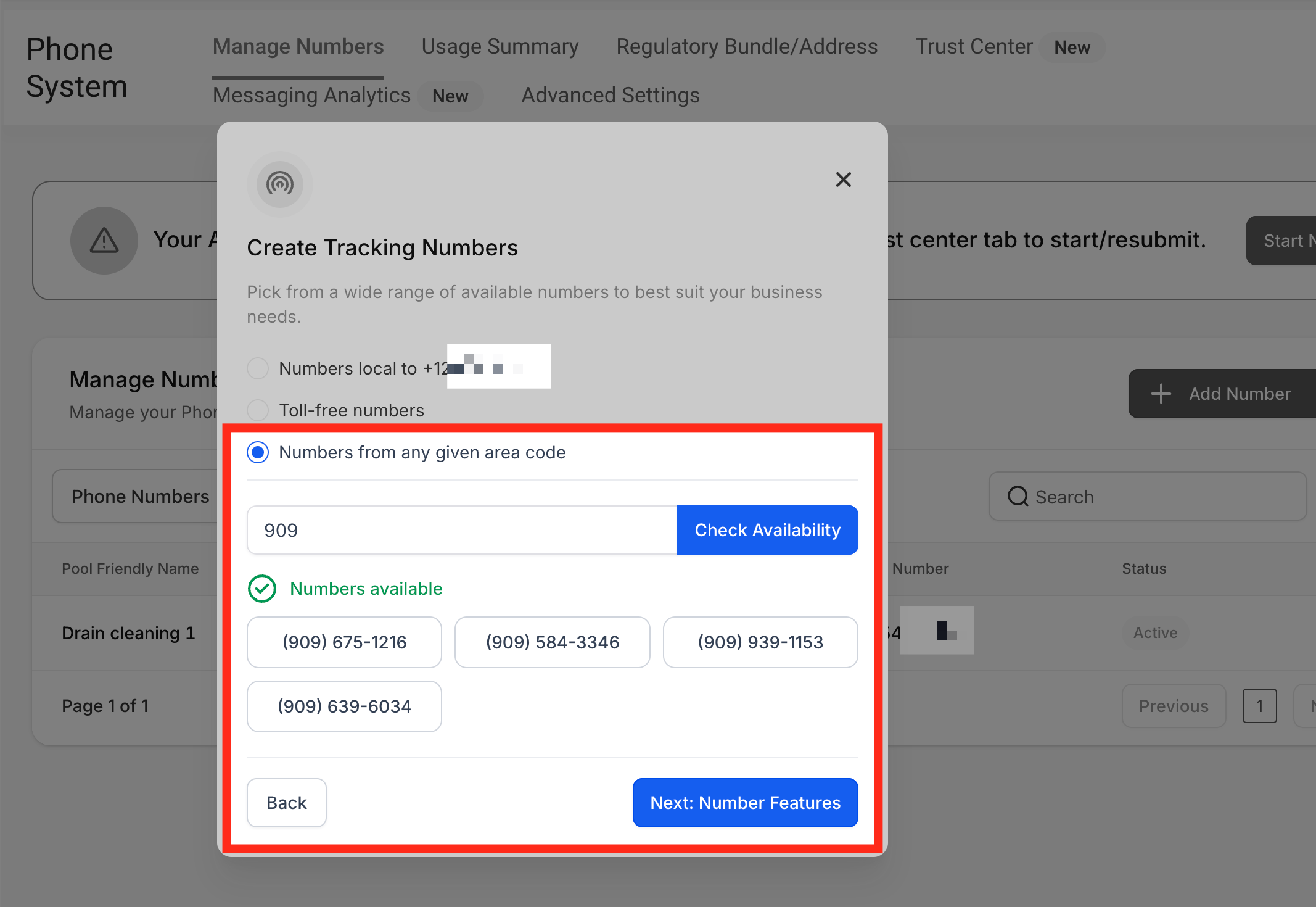The width and height of the screenshot is (1316, 907).
Task: Open the Trust Center tab
Action: [973, 46]
